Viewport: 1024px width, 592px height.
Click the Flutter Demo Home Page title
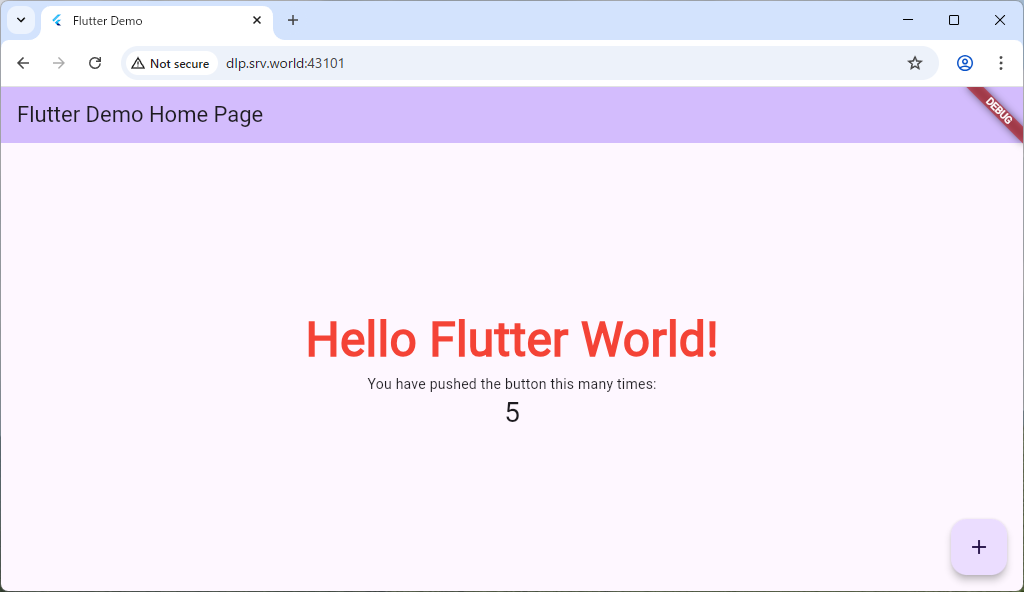tap(140, 115)
